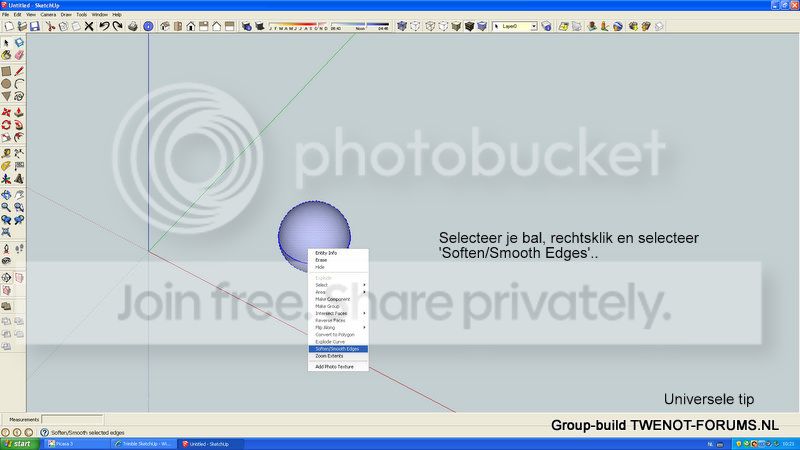Select the Pan hand tool
Viewport: 800px width, 450px height.
(19, 194)
